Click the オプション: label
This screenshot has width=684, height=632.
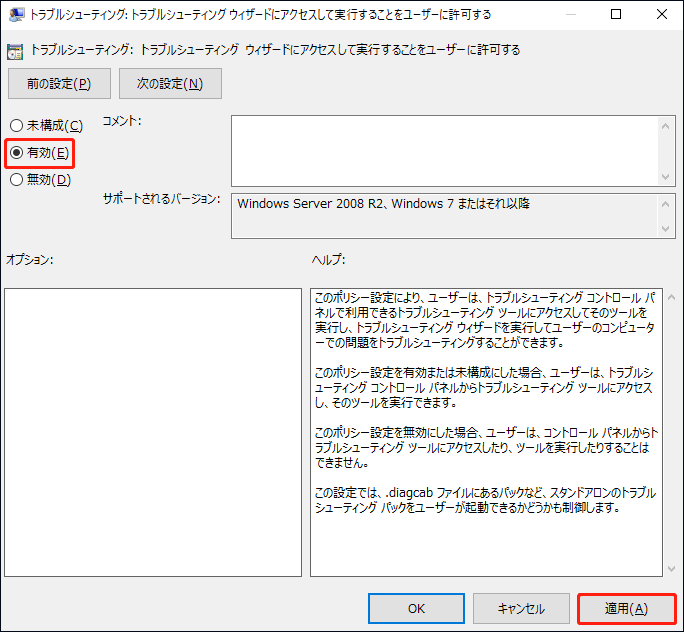30,260
